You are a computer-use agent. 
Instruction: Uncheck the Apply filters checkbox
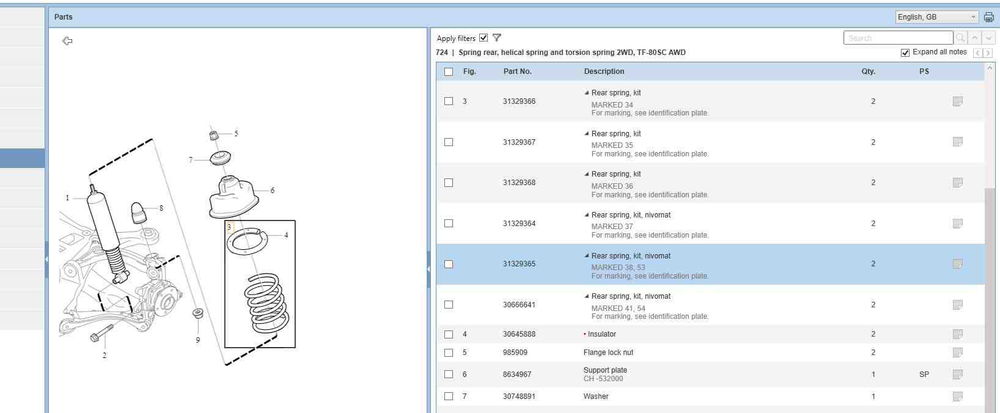[484, 38]
